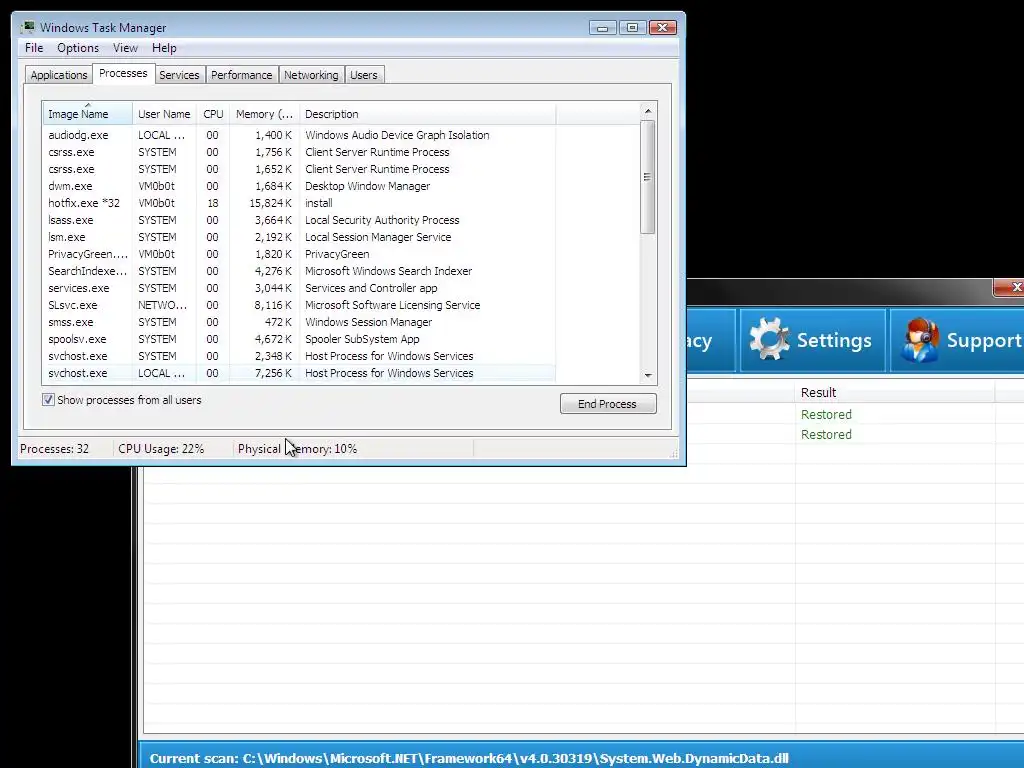The image size is (1024, 768).
Task: Select the lsm.exe process
Action: [299, 237]
